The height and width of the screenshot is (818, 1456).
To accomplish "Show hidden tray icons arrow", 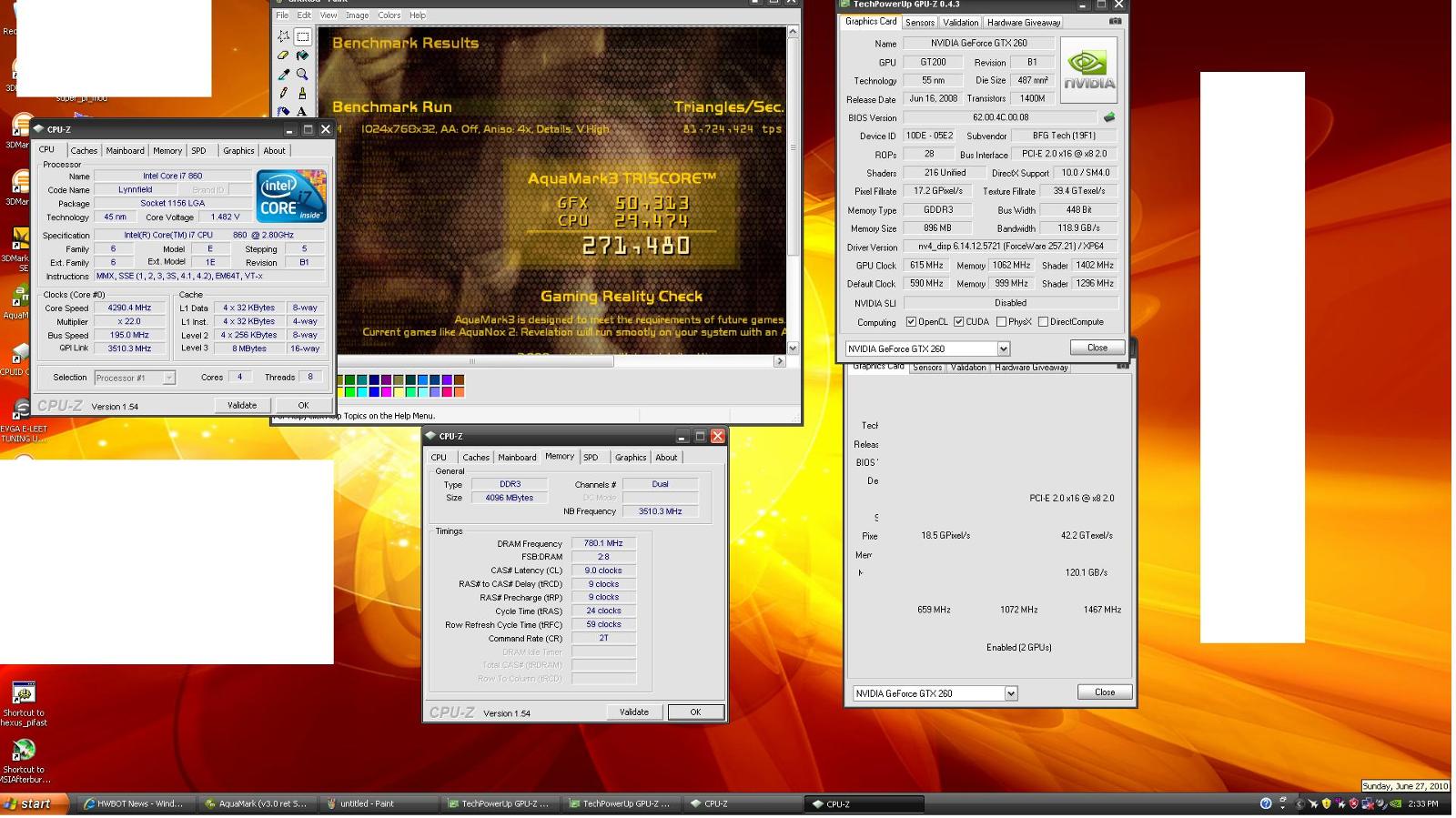I will [x=1300, y=803].
